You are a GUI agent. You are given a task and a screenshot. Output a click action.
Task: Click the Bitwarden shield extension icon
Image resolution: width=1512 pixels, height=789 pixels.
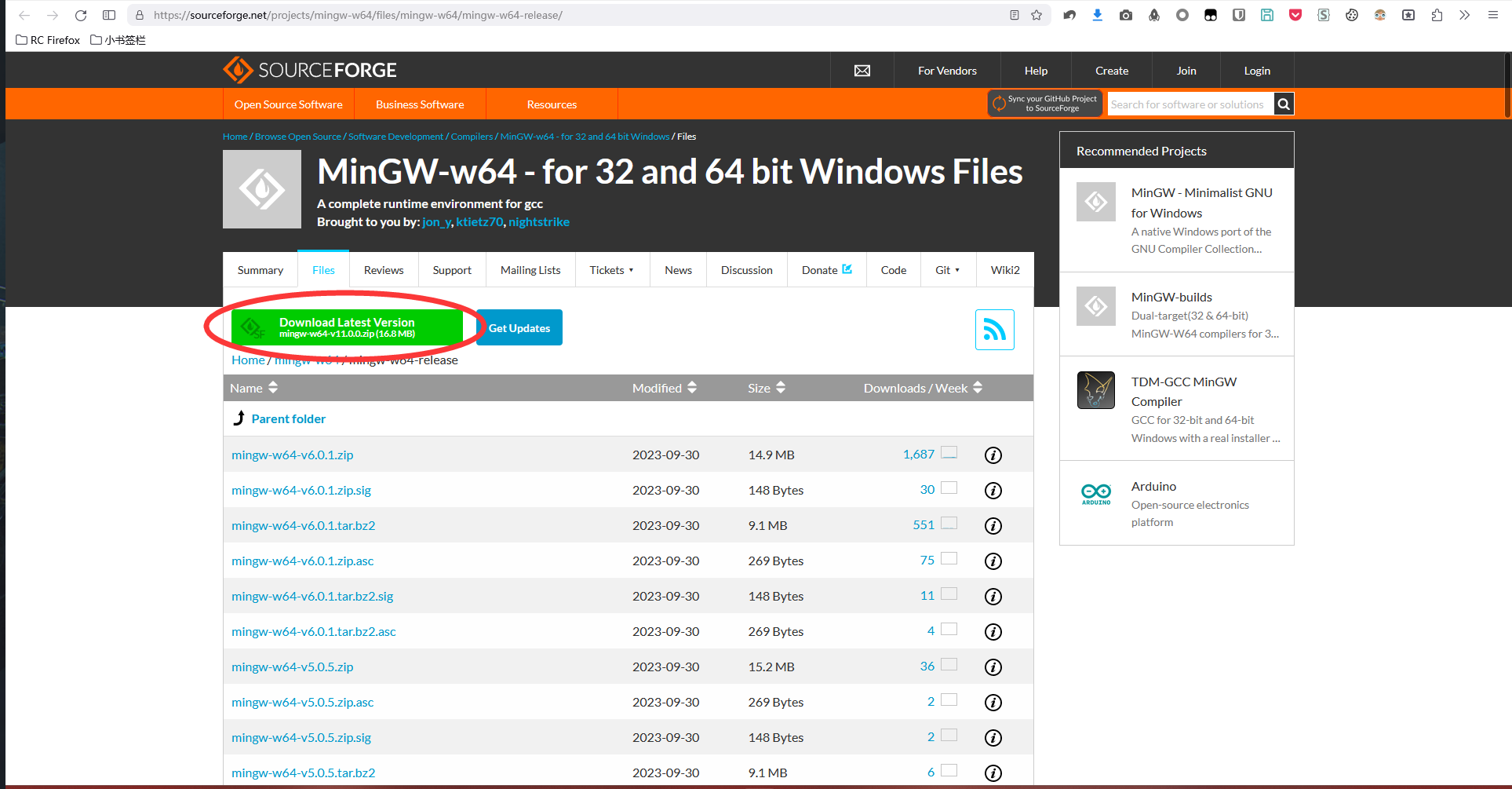point(1239,15)
